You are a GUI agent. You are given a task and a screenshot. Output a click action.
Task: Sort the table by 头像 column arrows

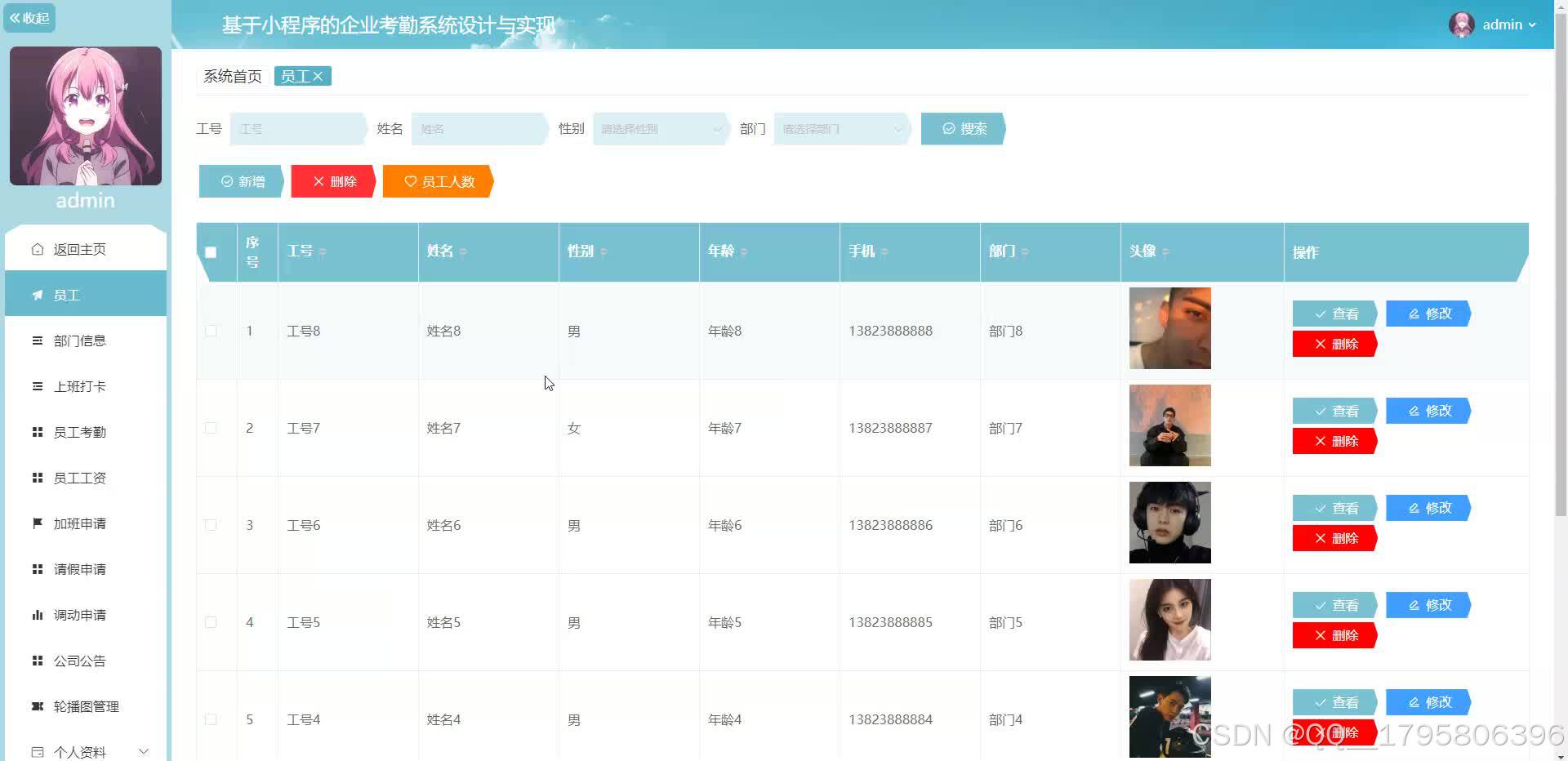(x=1165, y=251)
